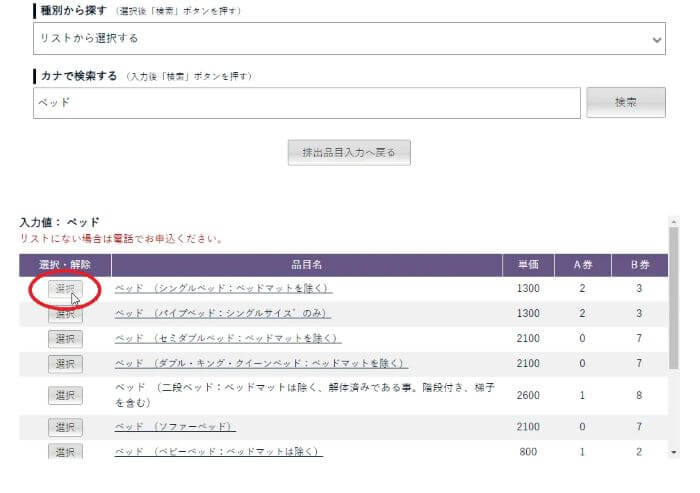Click the 入力値：ベッド label
700x493 pixels.
click(x=59, y=222)
